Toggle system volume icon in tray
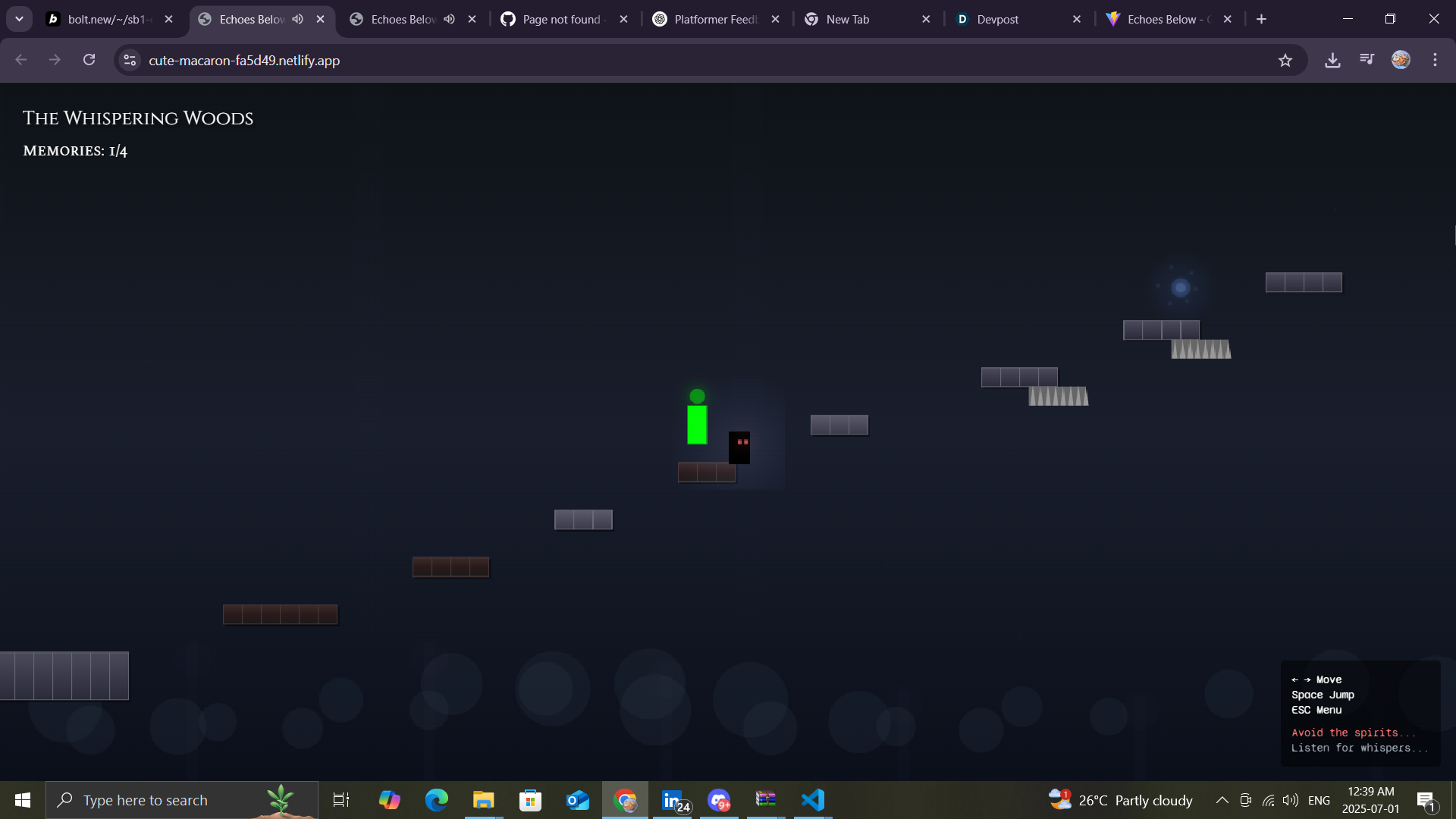The height and width of the screenshot is (819, 1456). point(1290,800)
